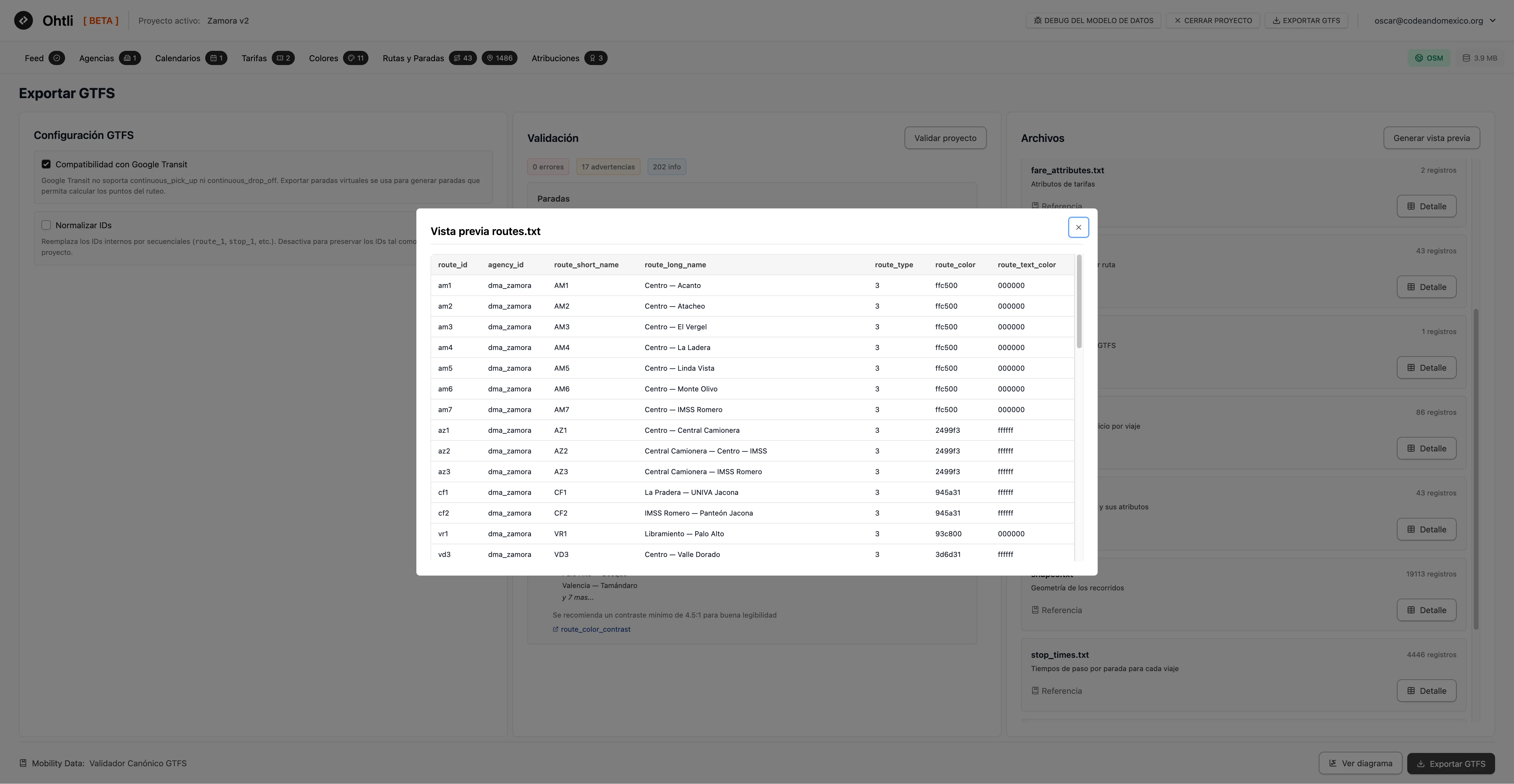Click the route_text_color column header
This screenshot has width=1514, height=784.
[x=1026, y=265]
